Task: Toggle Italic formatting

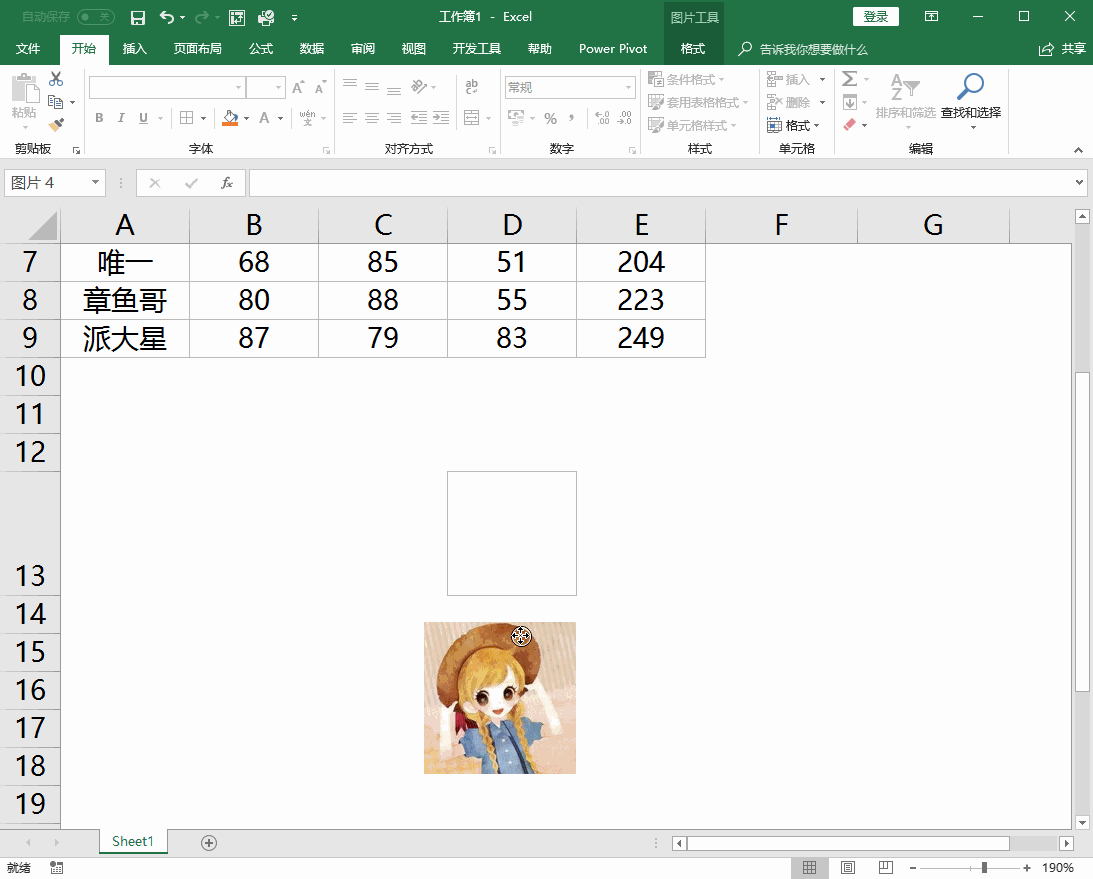Action: point(121,118)
